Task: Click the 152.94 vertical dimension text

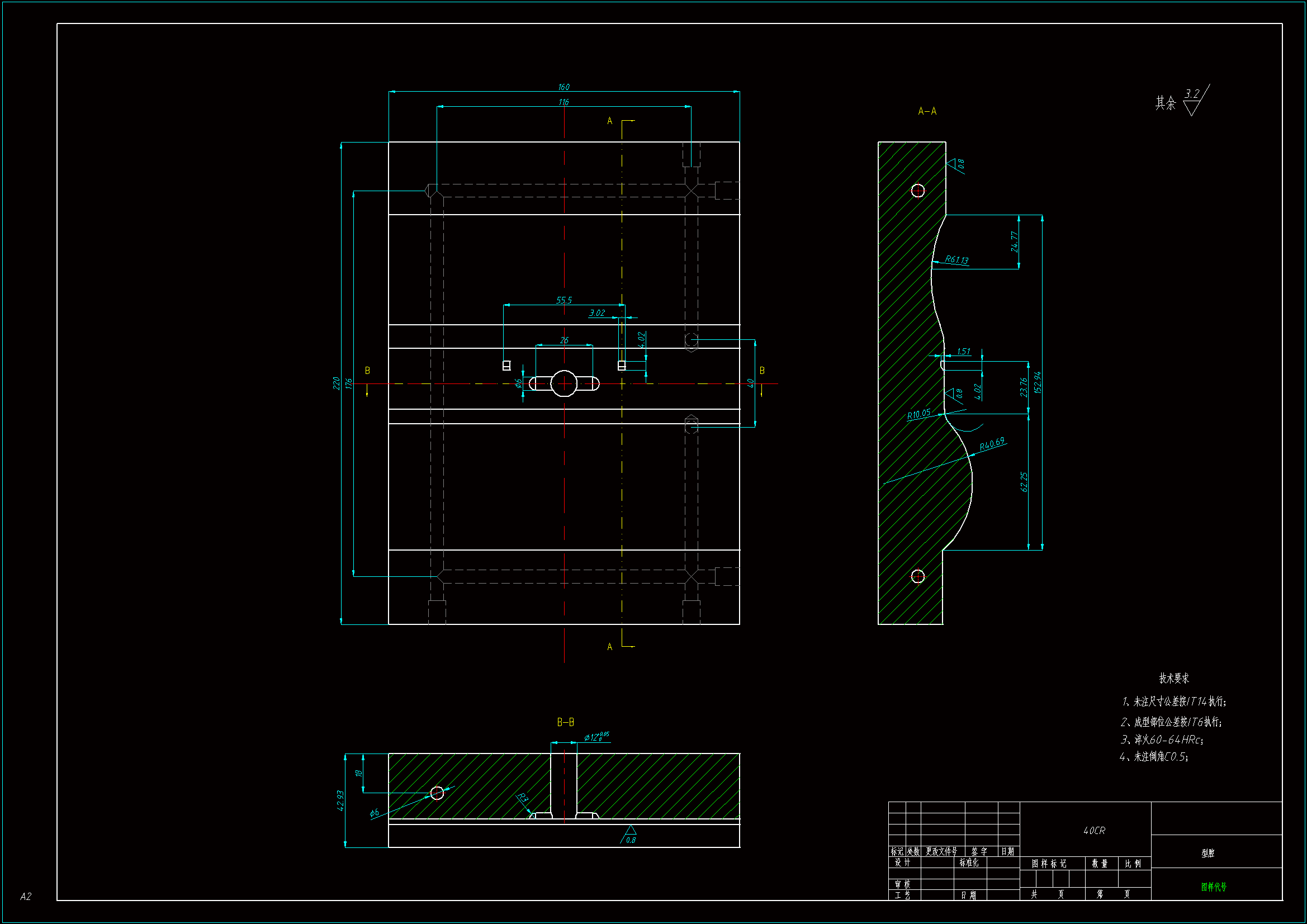Action: pos(1038,382)
